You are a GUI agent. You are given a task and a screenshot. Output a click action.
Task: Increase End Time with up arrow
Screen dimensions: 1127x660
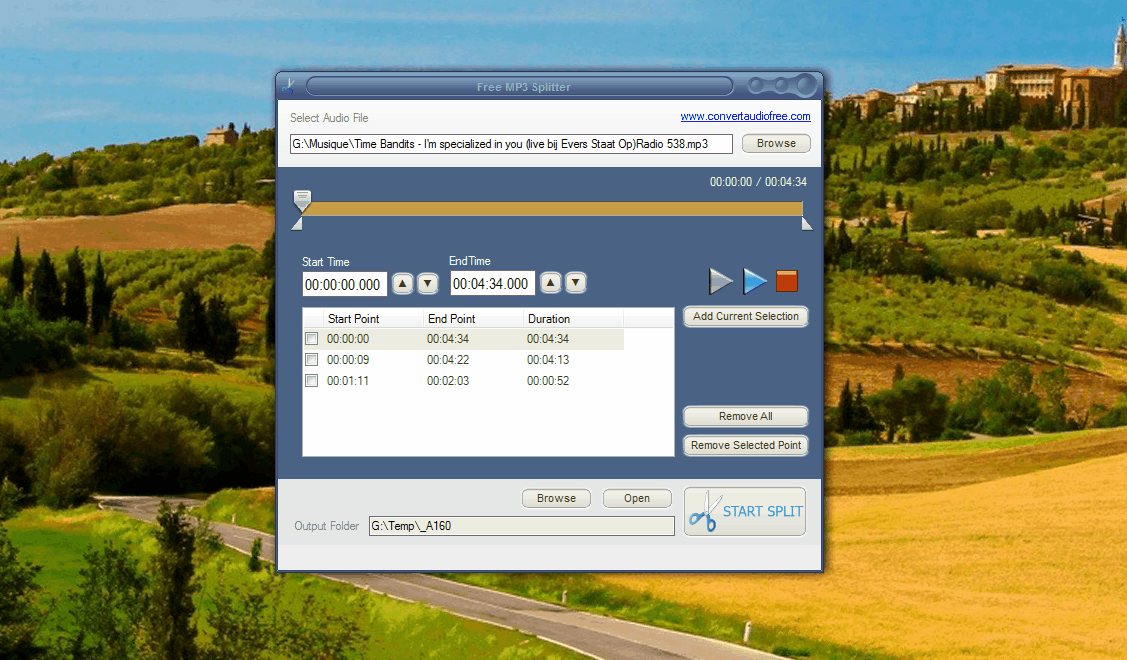[x=551, y=283]
